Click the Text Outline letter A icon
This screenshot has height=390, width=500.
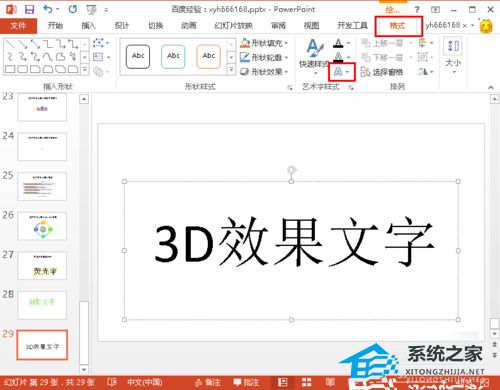point(338,57)
